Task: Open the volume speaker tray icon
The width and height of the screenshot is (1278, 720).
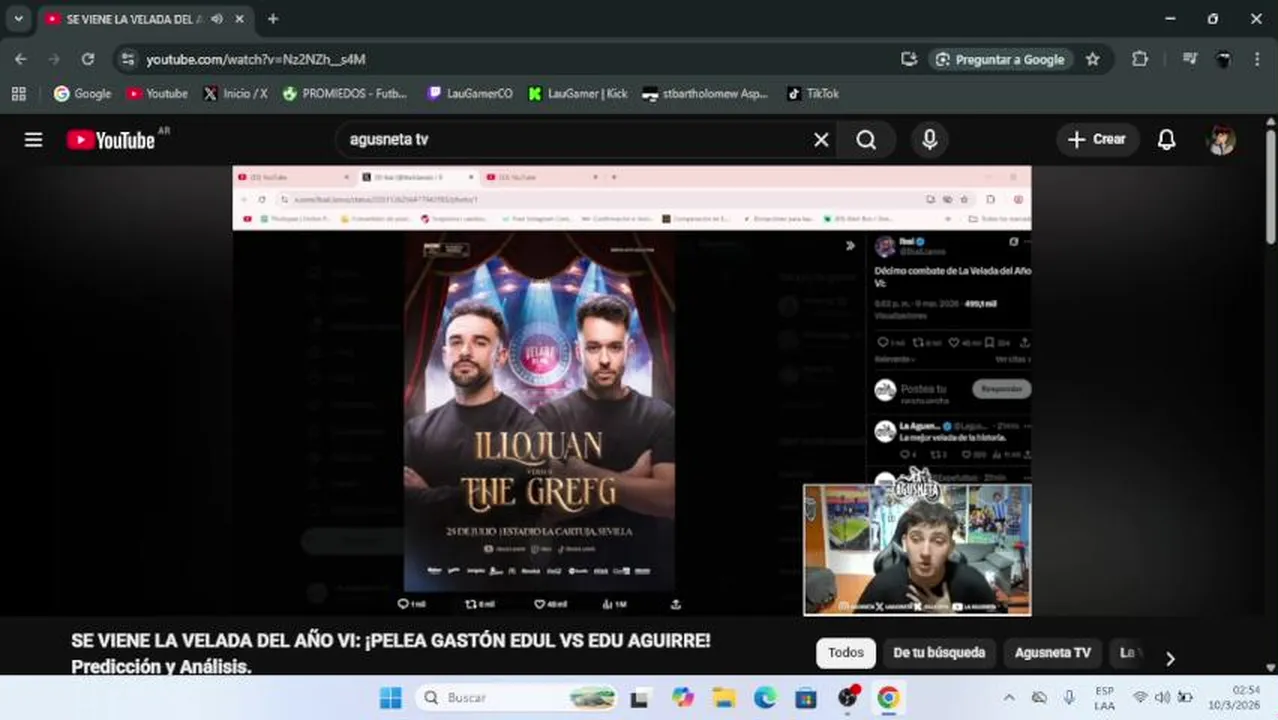Action: click(1162, 698)
